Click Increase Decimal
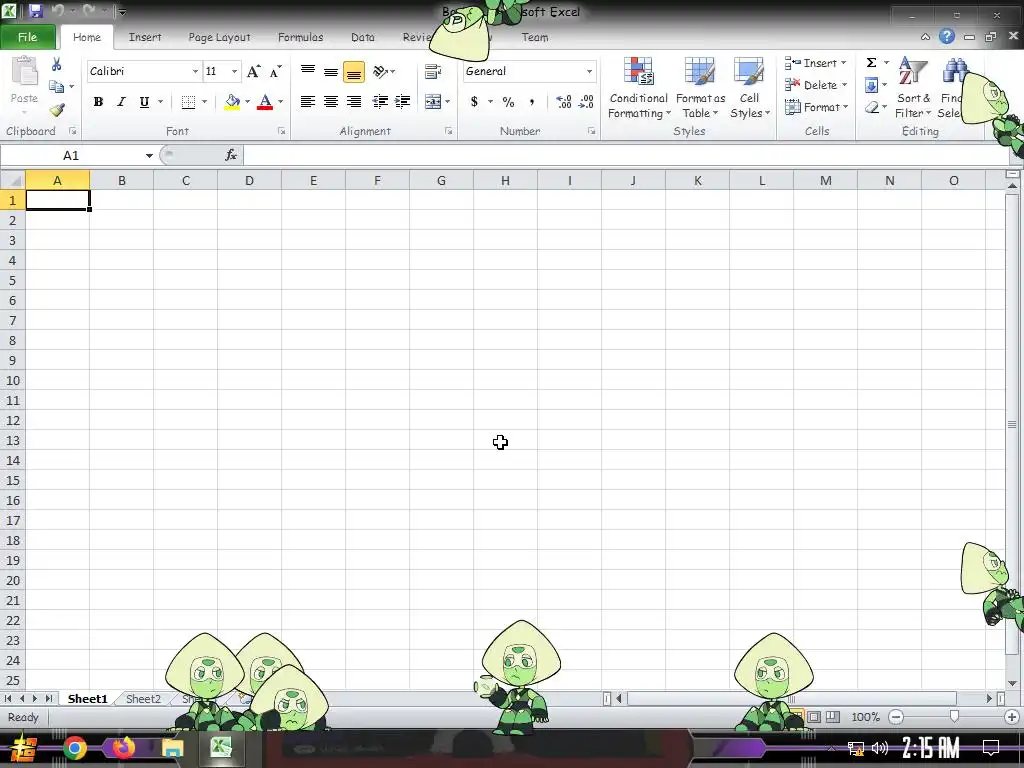Viewport: 1024px width, 768px height. (x=563, y=101)
